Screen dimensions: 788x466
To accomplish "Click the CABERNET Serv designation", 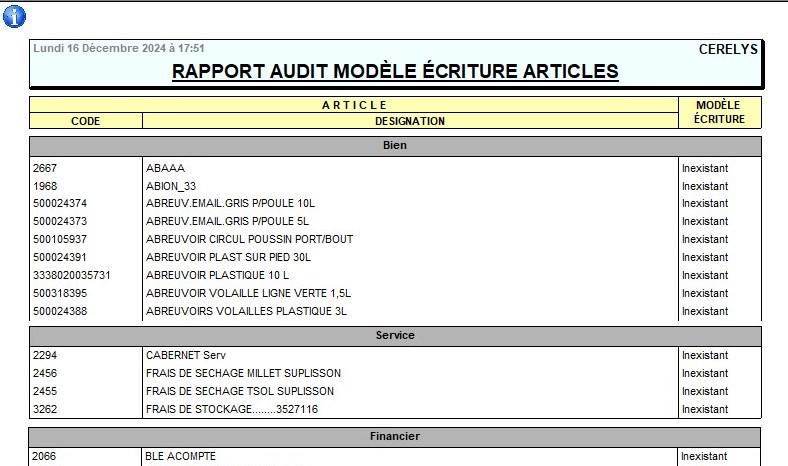I will 186,355.
